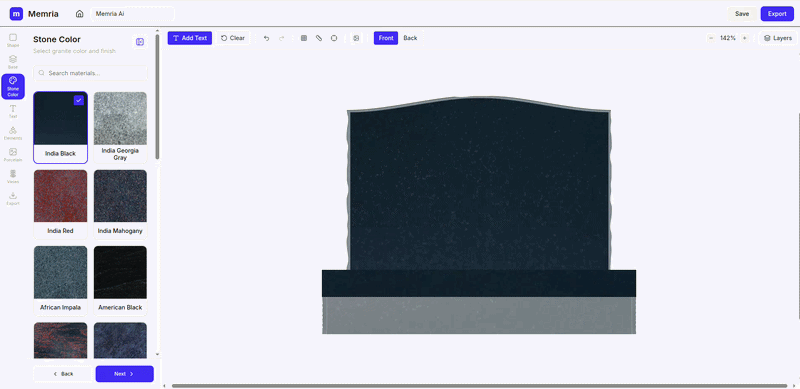Open the Shape section in the sidebar
Viewport: 800px width, 389px height.
click(x=13, y=40)
